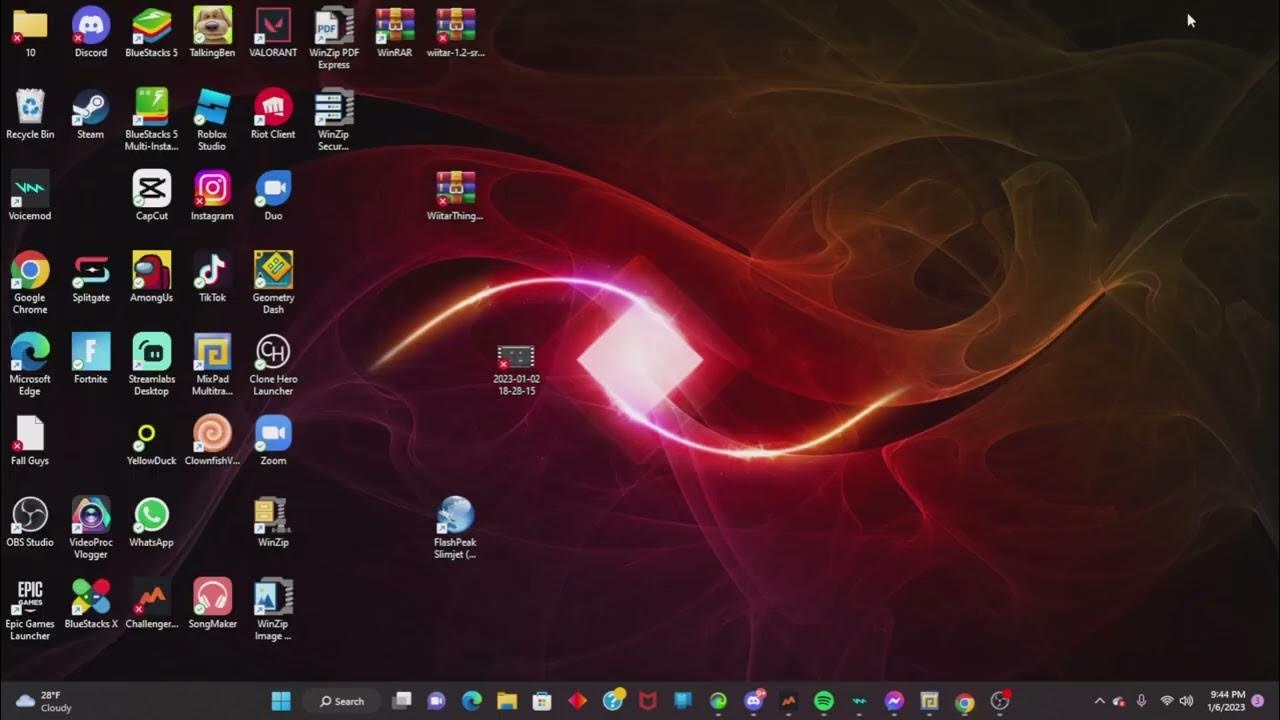
Task: Select the Zoom desktop shortcut
Action: [x=273, y=441]
